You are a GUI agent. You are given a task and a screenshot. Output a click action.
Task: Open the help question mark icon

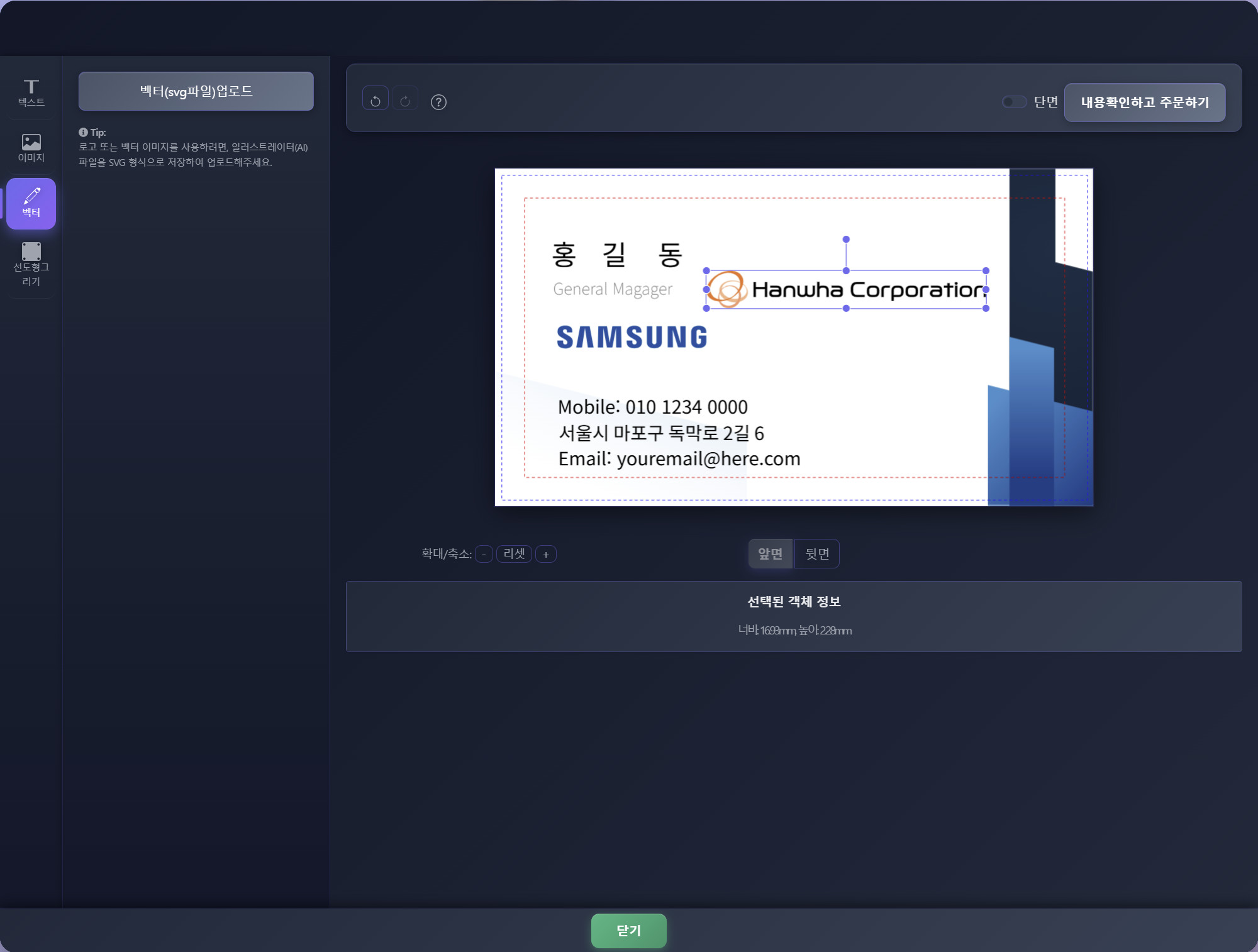[438, 102]
